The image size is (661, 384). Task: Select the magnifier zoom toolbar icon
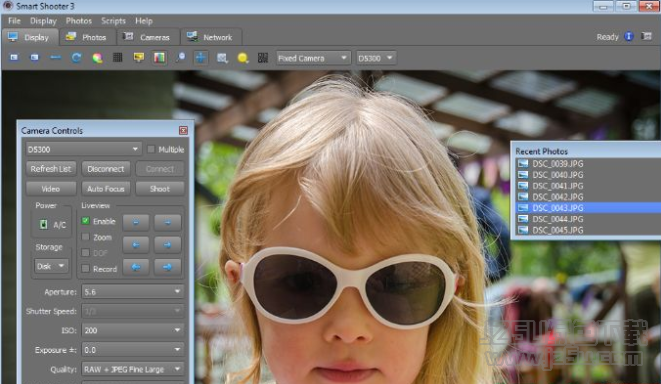(x=180, y=57)
